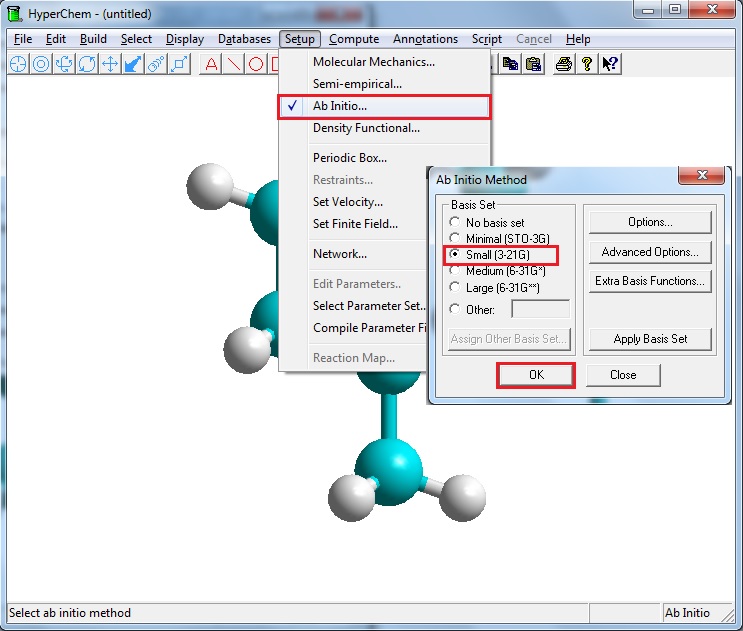Open Advanced Options... in the dialog
This screenshot has width=743, height=631.
(649, 252)
